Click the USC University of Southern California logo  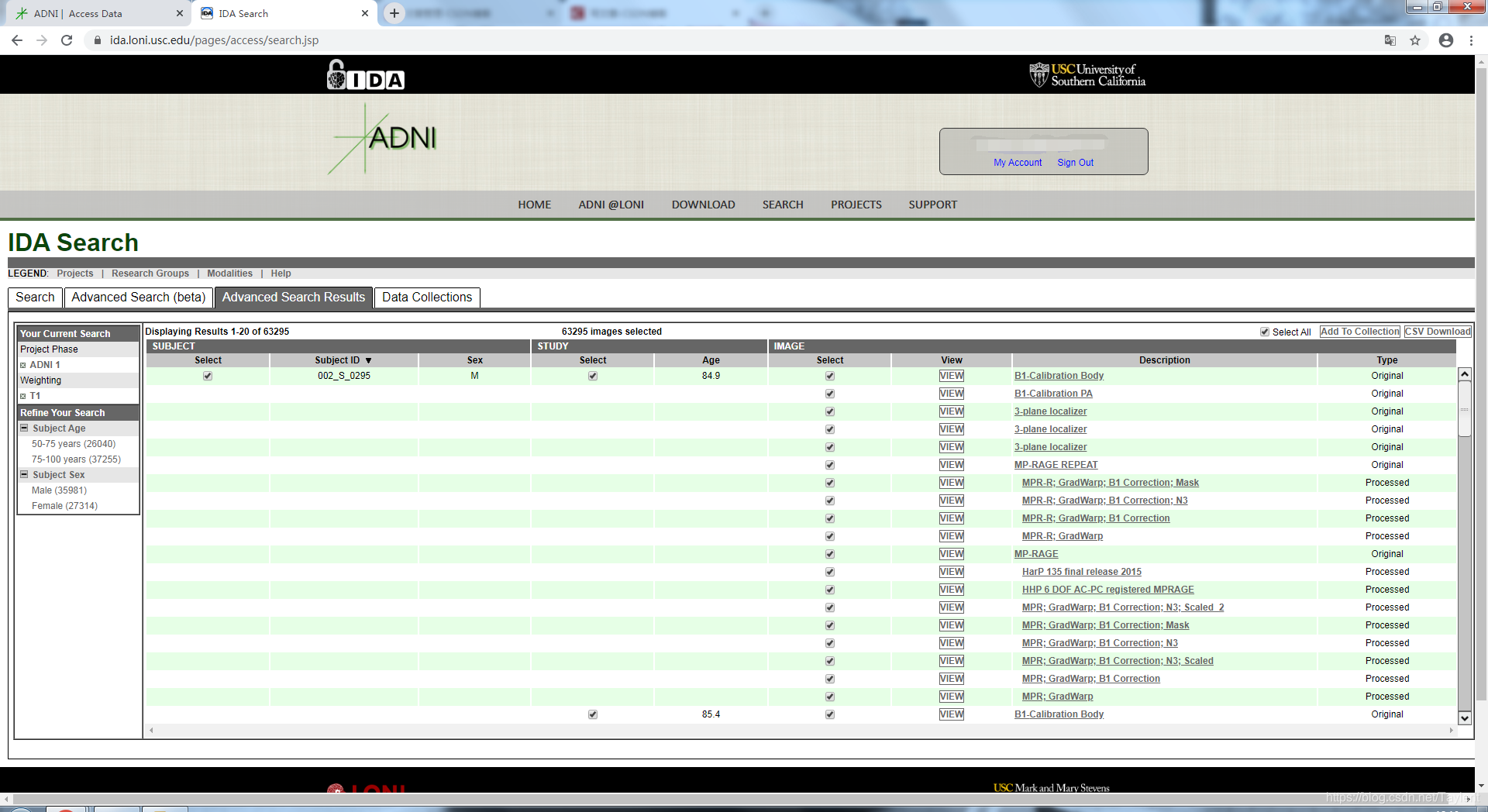coord(1087,75)
